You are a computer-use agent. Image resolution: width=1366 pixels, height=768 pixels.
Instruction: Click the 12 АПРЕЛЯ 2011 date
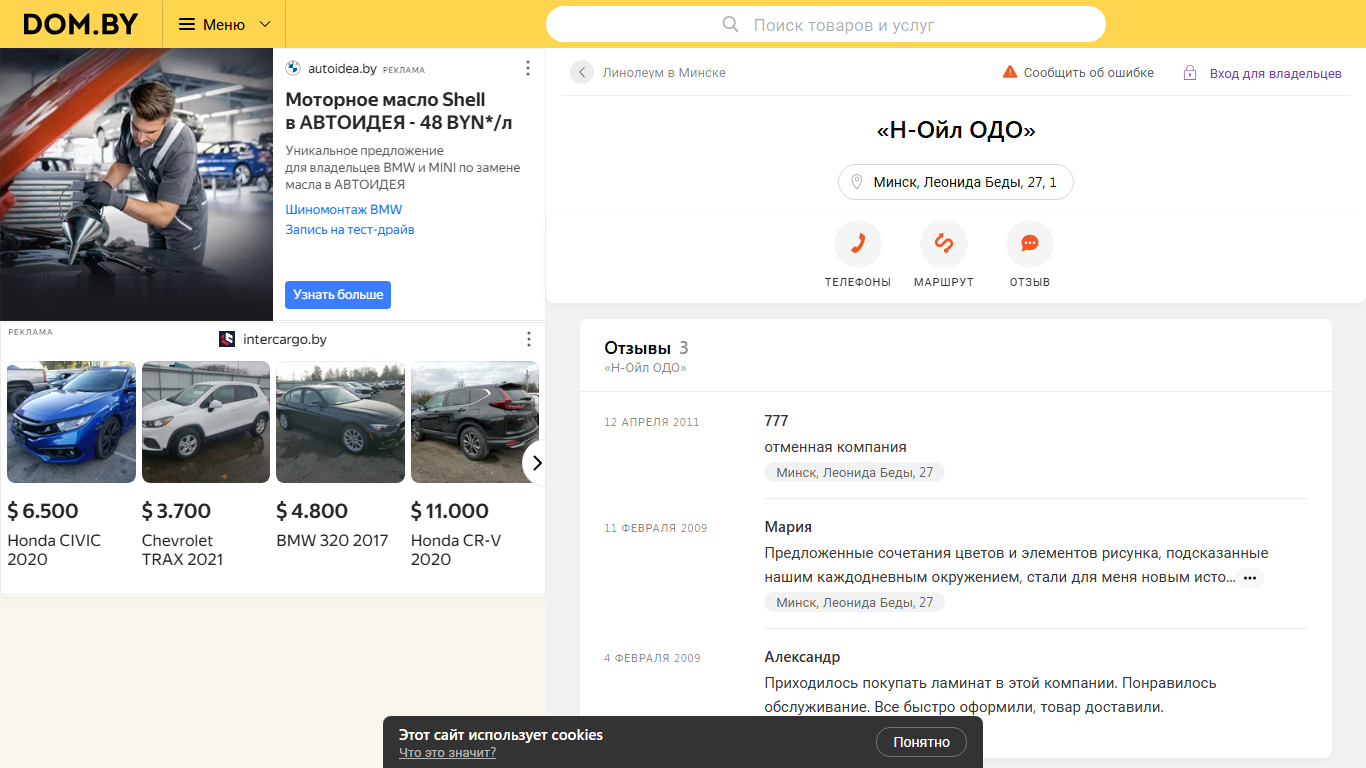click(x=652, y=422)
